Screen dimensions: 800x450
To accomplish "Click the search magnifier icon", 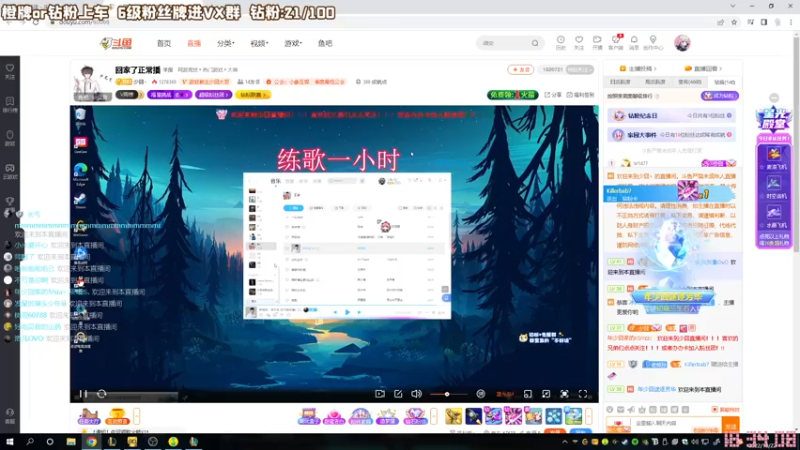I will tap(535, 43).
